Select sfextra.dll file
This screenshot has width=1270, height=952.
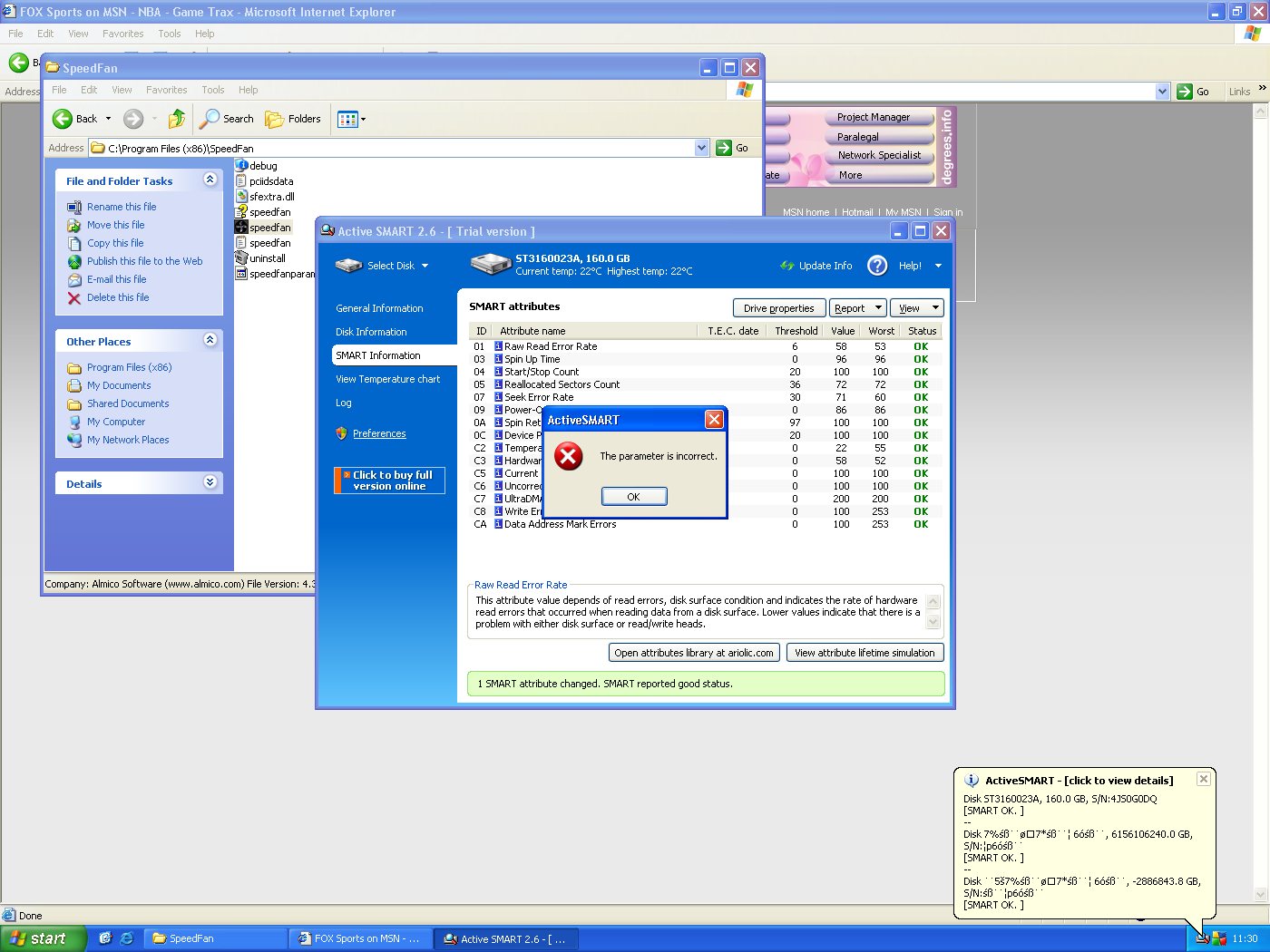click(265, 197)
